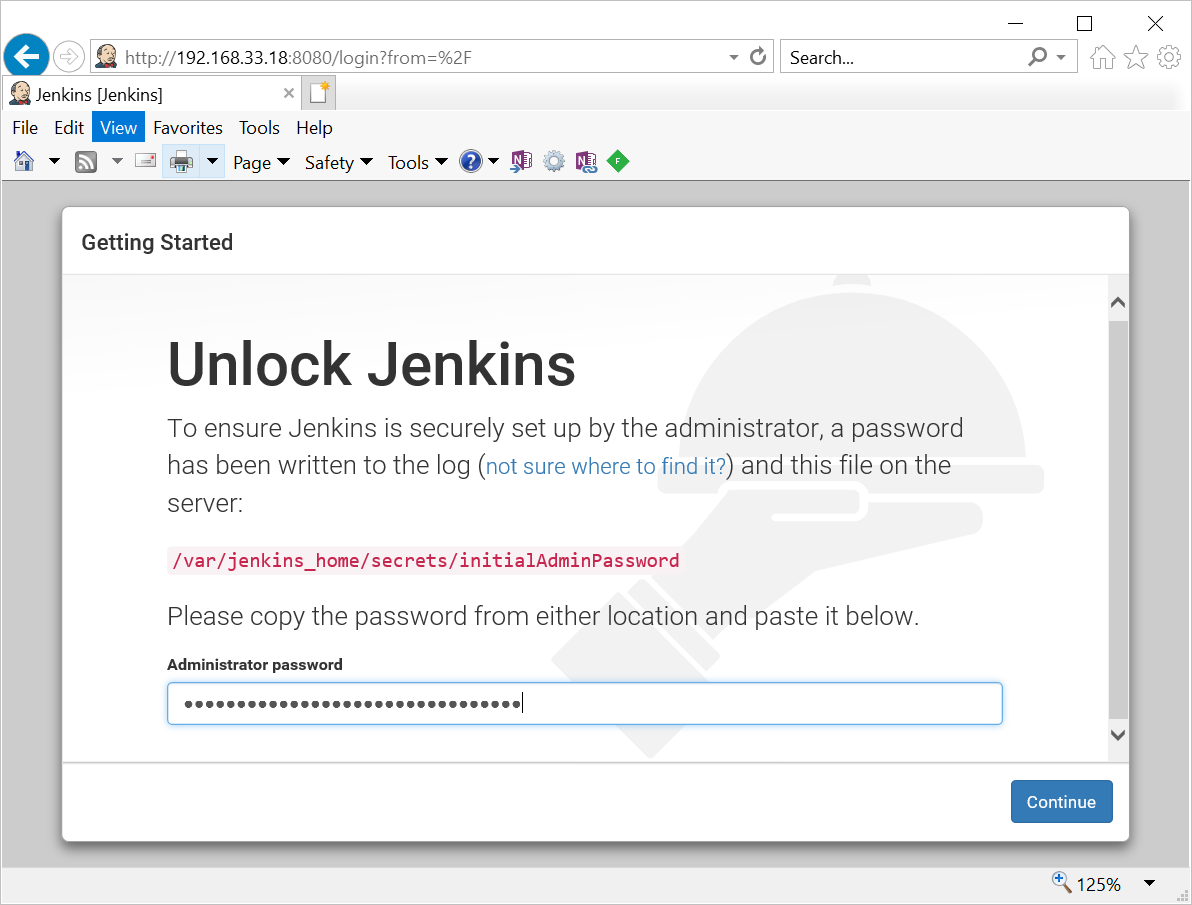Image resolution: width=1192 pixels, height=905 pixels.
Task: Open the Favorites star icon
Action: coord(1135,58)
